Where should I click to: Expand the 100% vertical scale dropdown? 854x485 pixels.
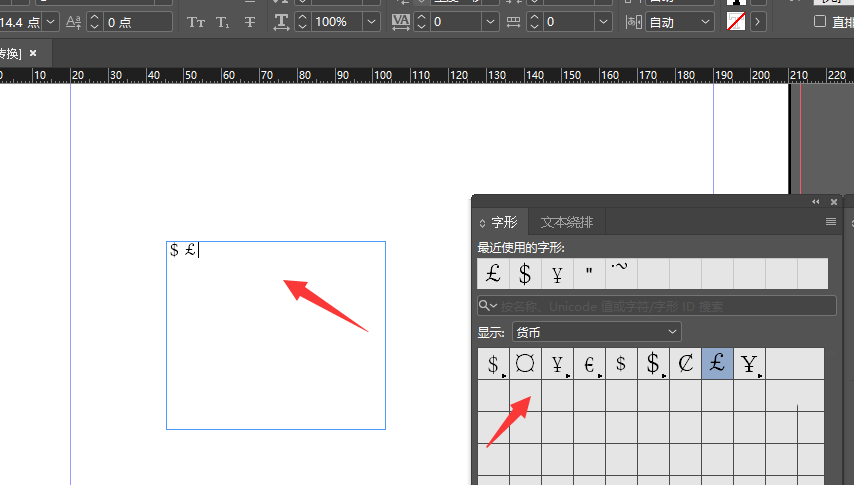point(371,21)
